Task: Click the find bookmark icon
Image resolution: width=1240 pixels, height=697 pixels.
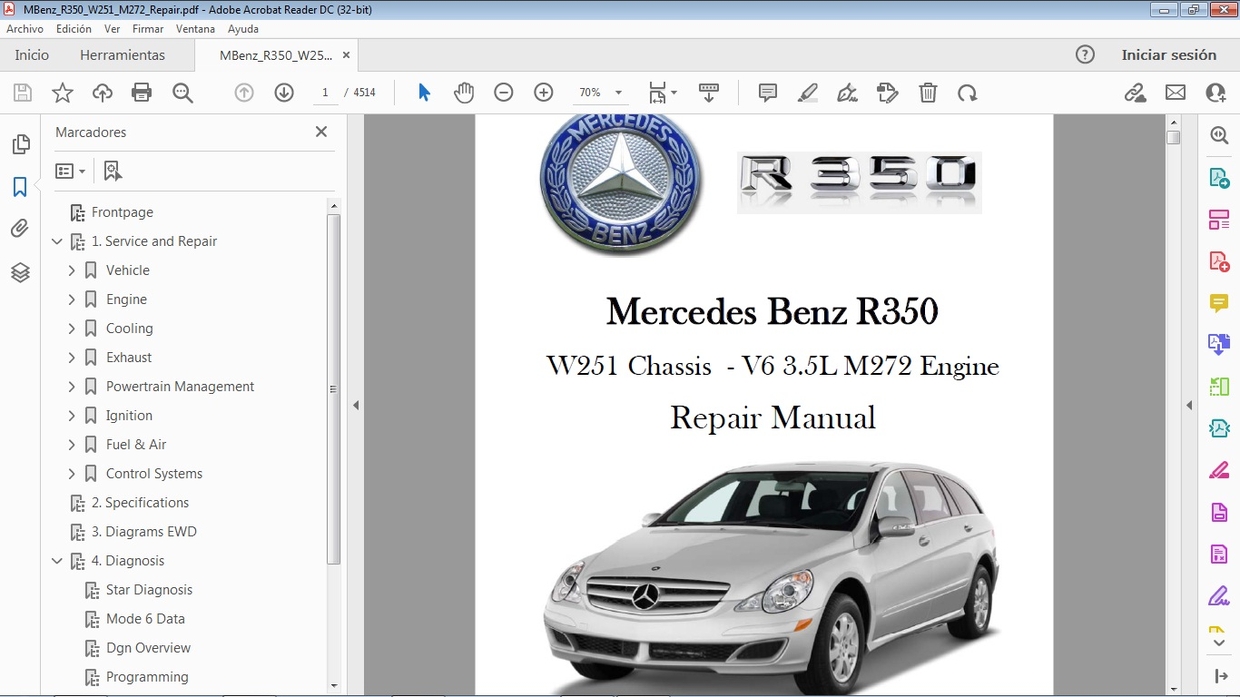Action: click(112, 171)
